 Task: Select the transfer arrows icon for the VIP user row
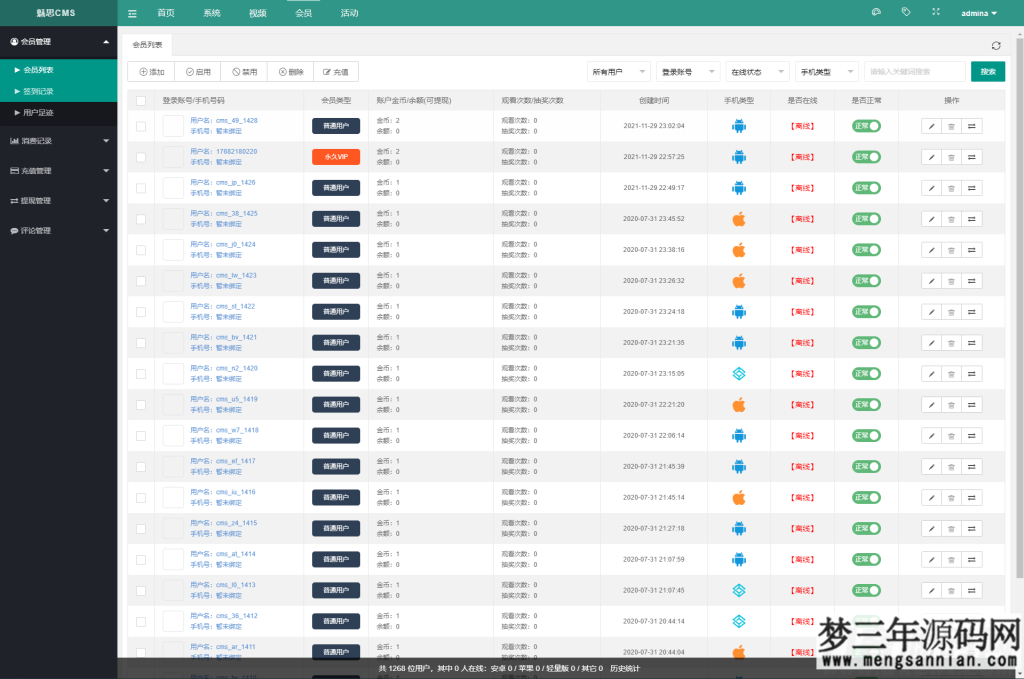(x=971, y=157)
